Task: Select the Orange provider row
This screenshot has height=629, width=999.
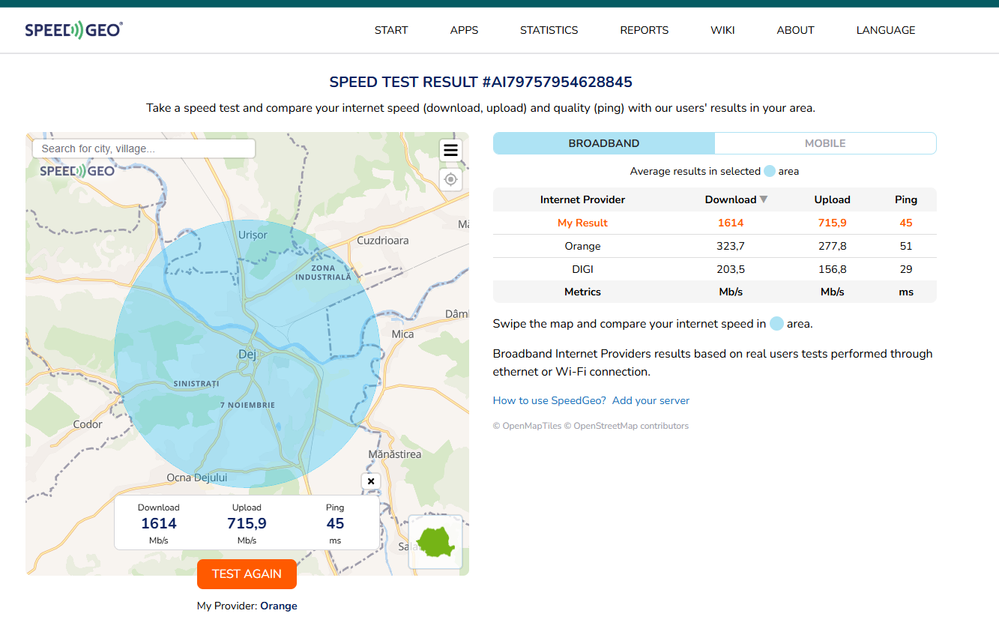Action: click(715, 246)
